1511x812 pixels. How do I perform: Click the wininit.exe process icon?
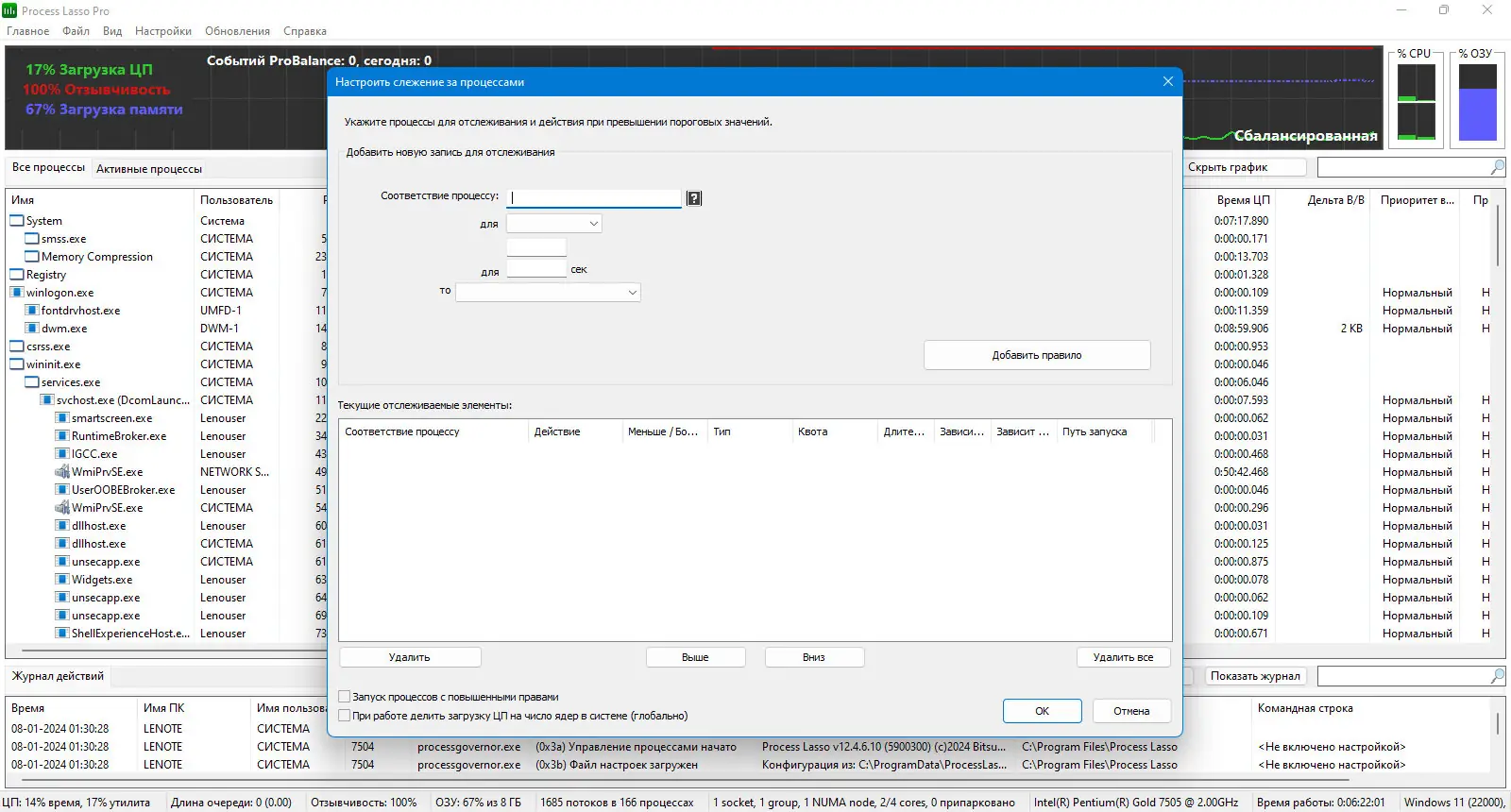[x=17, y=364]
